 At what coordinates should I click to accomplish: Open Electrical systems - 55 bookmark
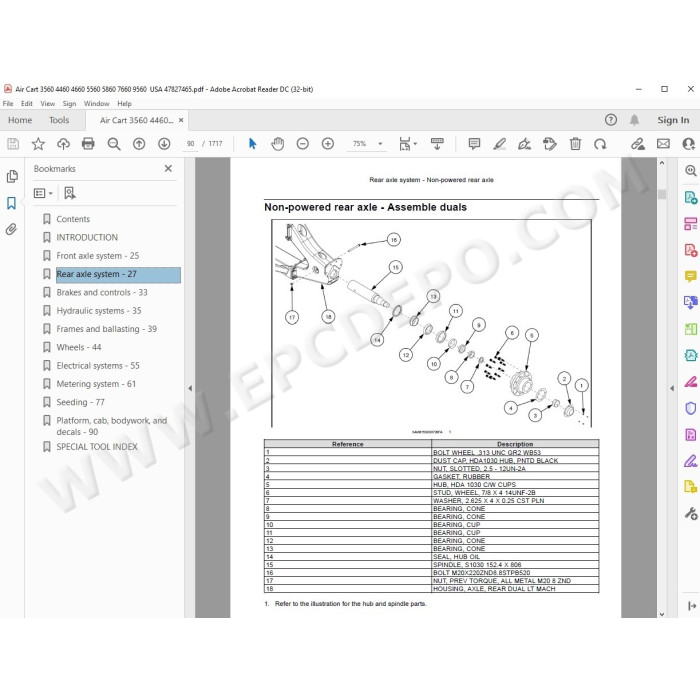pos(98,366)
